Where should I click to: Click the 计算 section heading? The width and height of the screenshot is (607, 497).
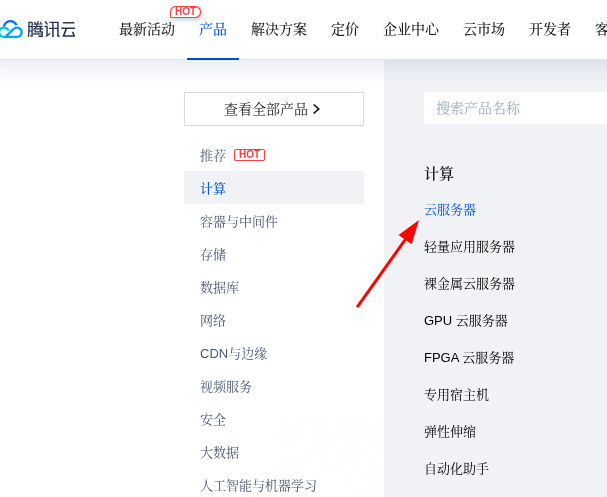[x=439, y=173]
